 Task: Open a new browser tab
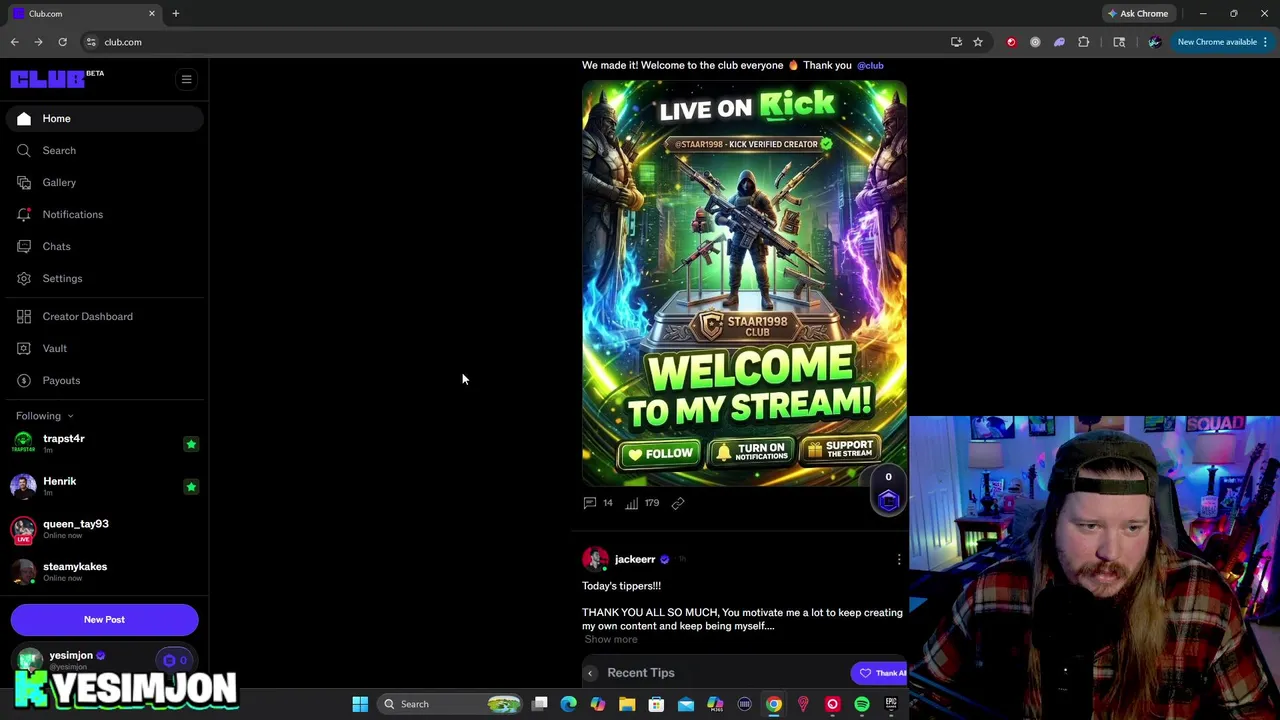click(x=175, y=13)
